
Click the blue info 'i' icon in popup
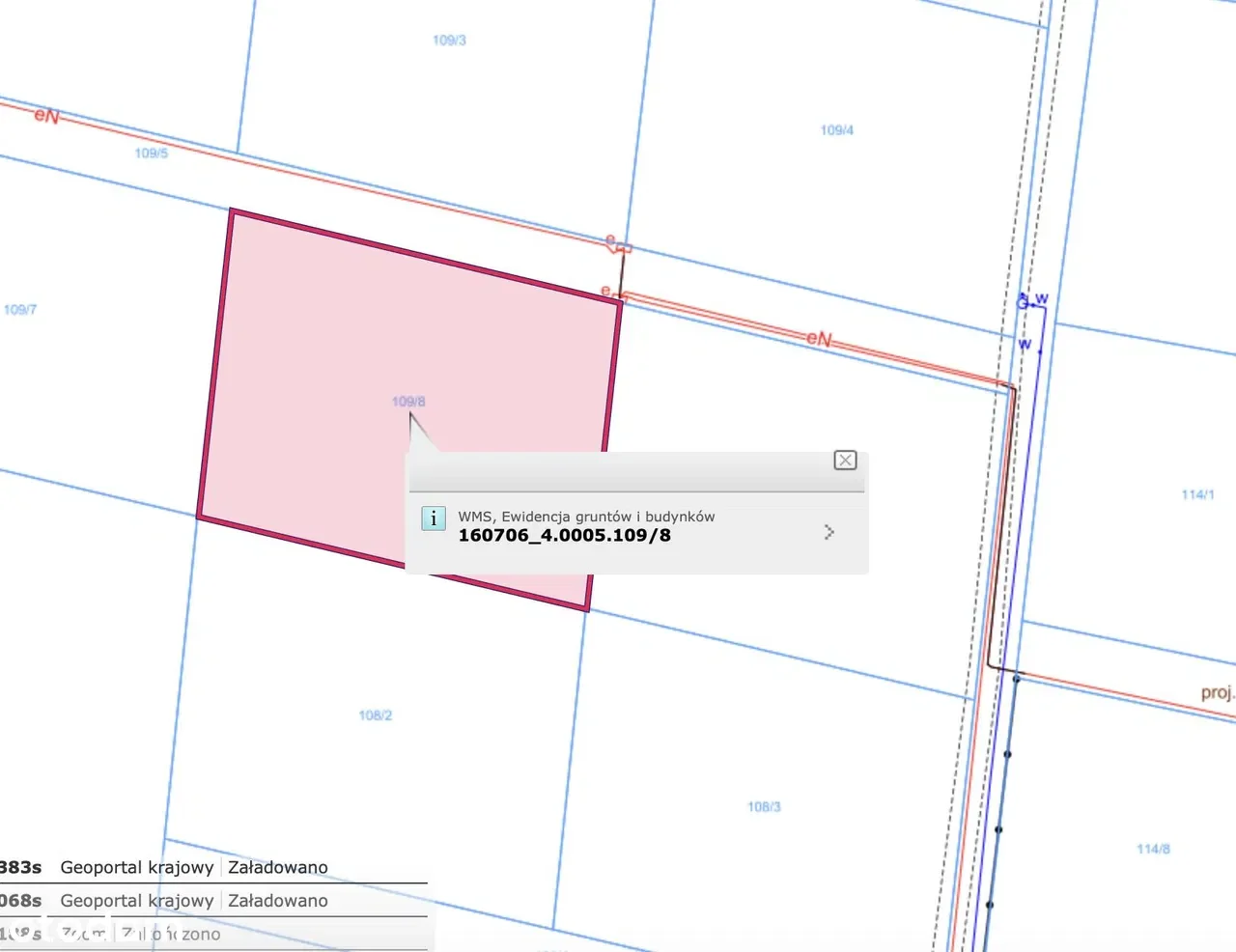tap(434, 518)
